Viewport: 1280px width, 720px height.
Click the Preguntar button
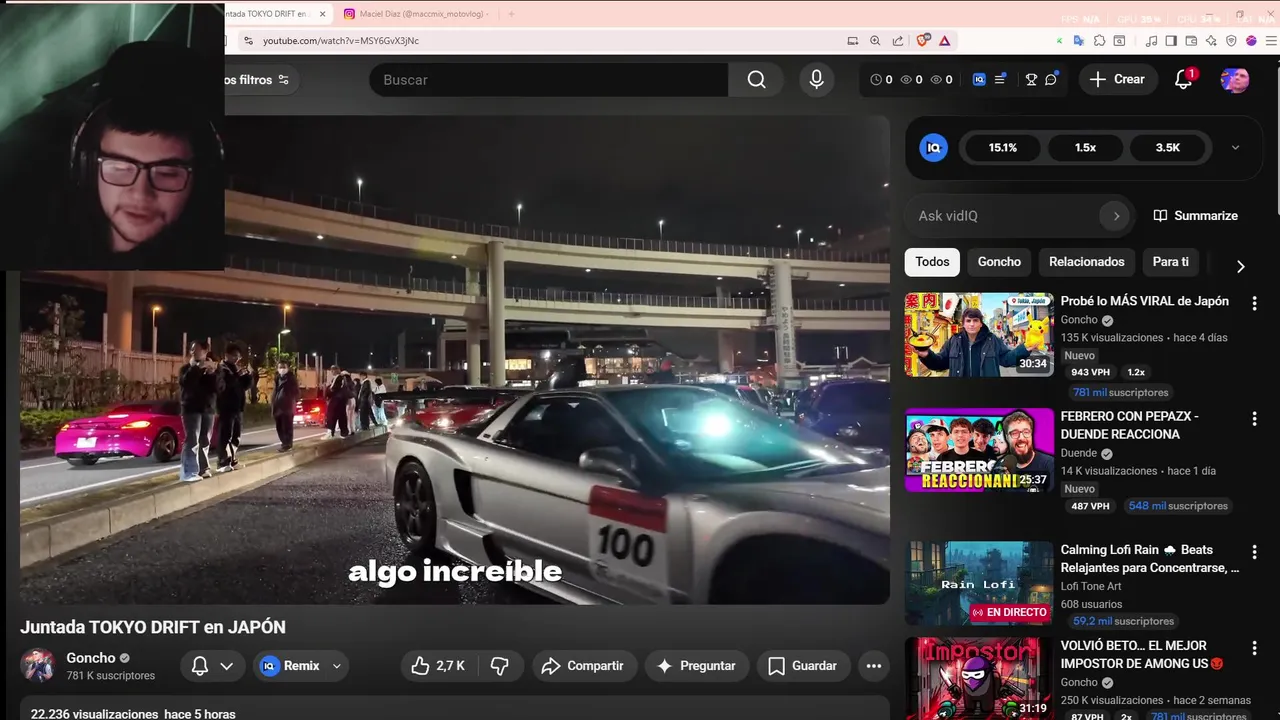click(696, 666)
